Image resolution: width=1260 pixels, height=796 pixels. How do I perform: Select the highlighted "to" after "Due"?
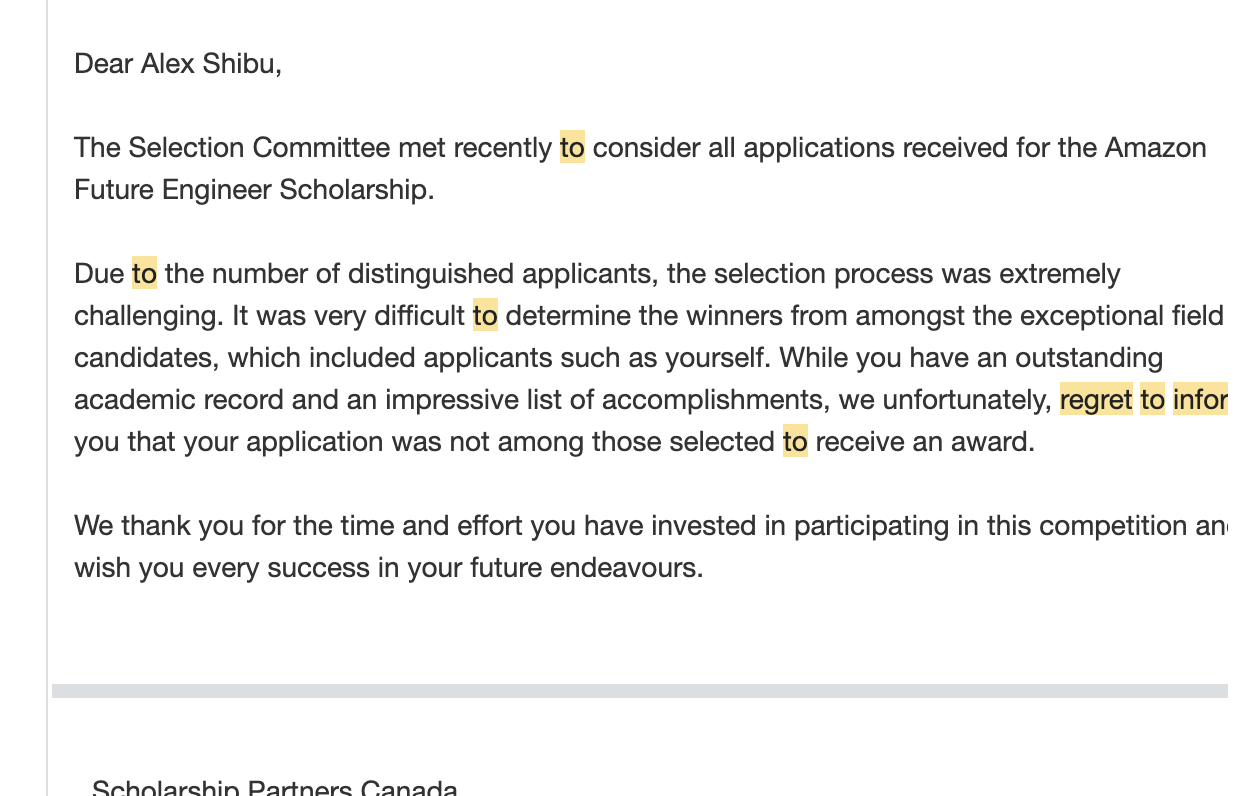click(144, 274)
